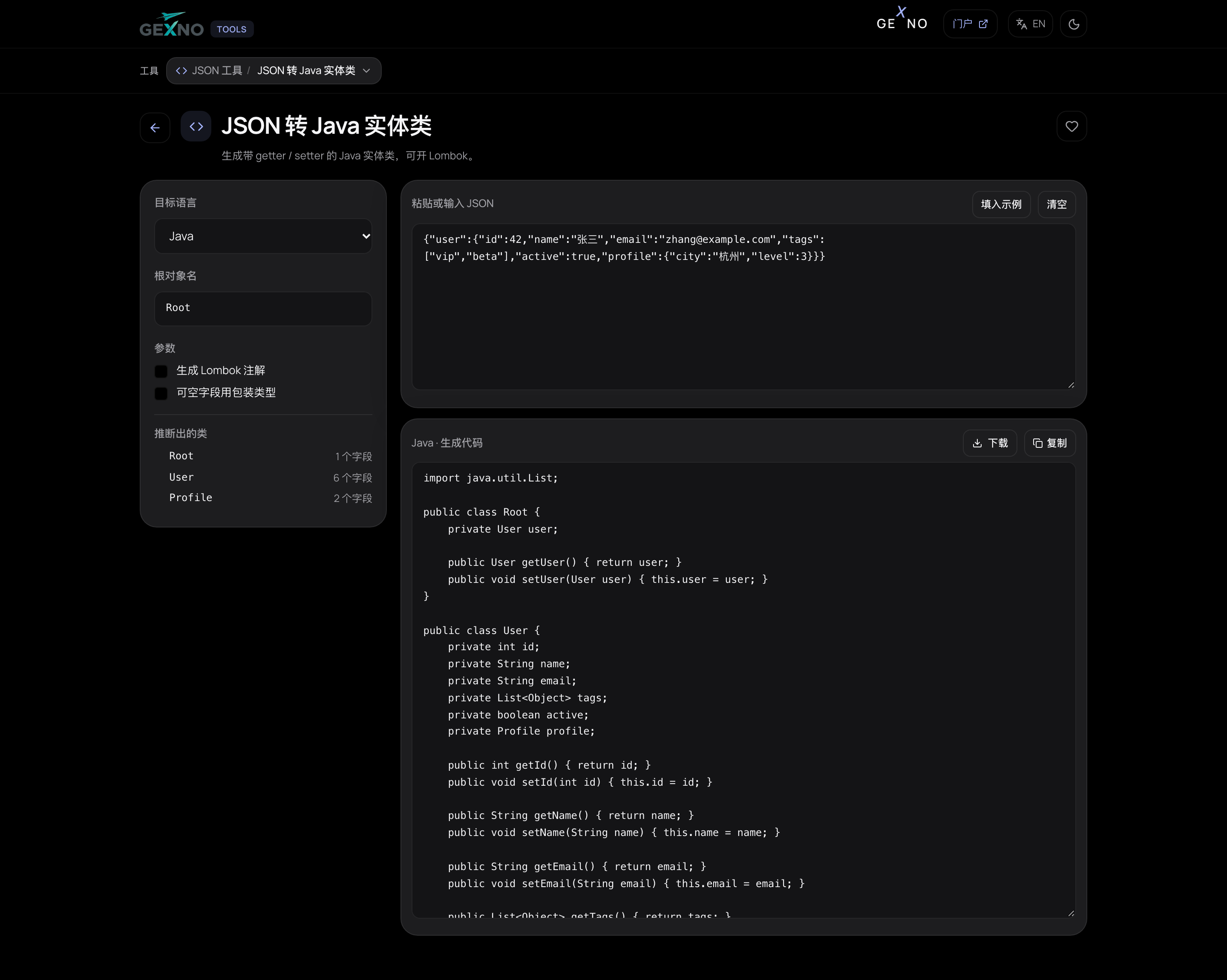Click the 6 个字段 count for User
Screen dimensions: 1227x980
[x=352, y=478]
